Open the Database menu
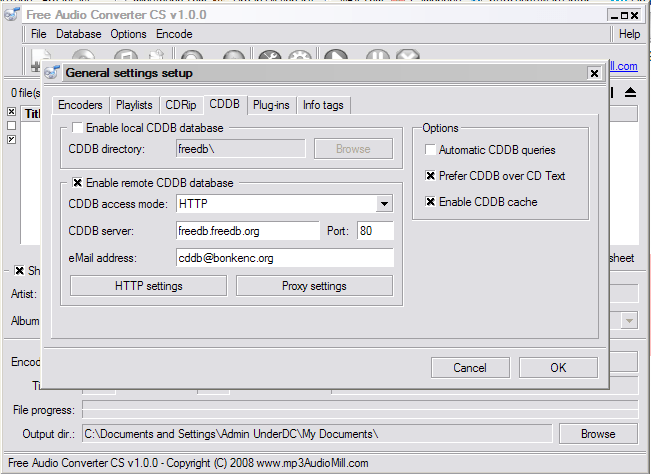 (78, 34)
